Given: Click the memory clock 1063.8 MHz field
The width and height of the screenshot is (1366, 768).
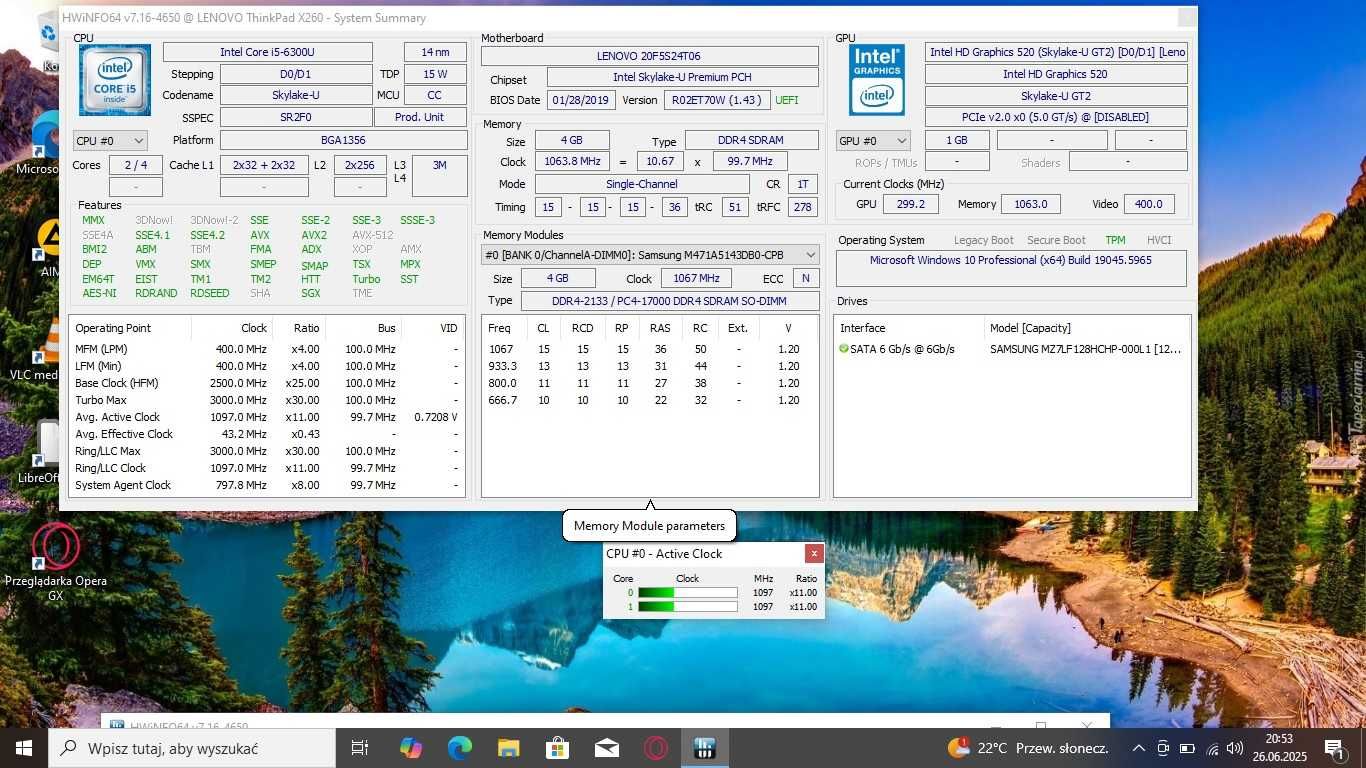Looking at the screenshot, I should pyautogui.click(x=572, y=161).
